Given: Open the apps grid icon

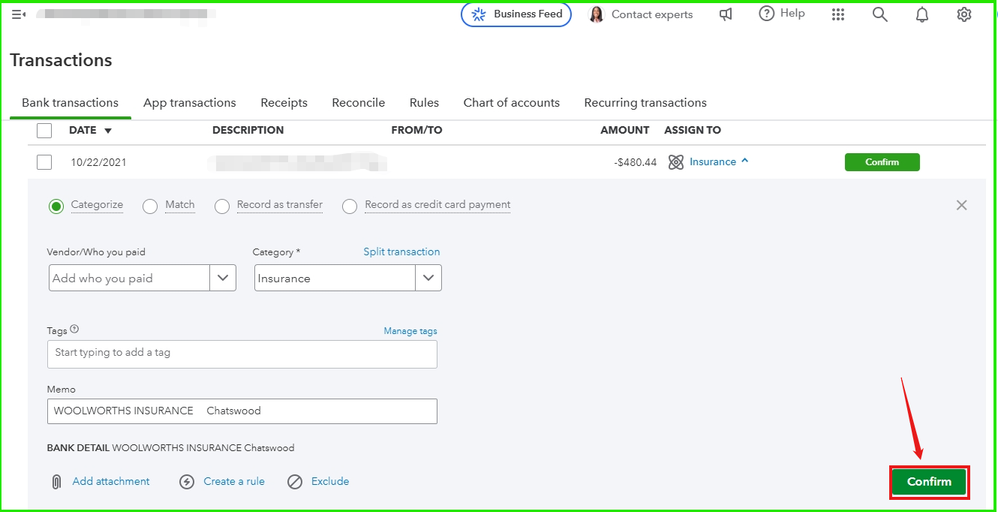Looking at the screenshot, I should (838, 14).
